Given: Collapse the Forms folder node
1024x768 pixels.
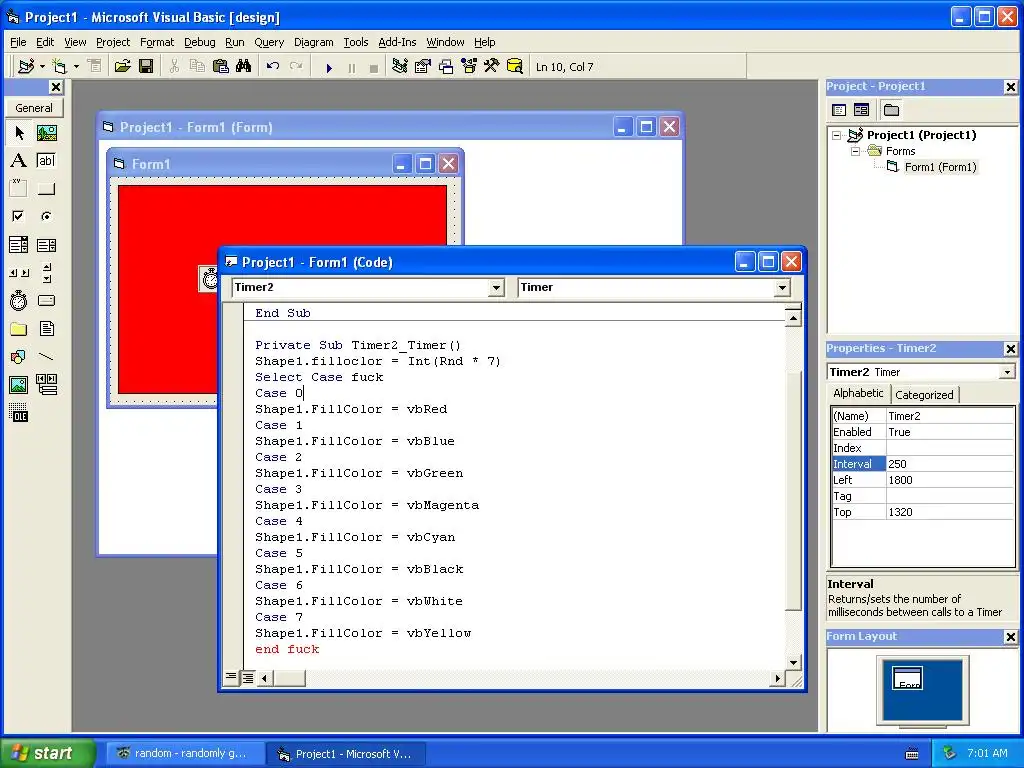Looking at the screenshot, I should [x=856, y=152].
